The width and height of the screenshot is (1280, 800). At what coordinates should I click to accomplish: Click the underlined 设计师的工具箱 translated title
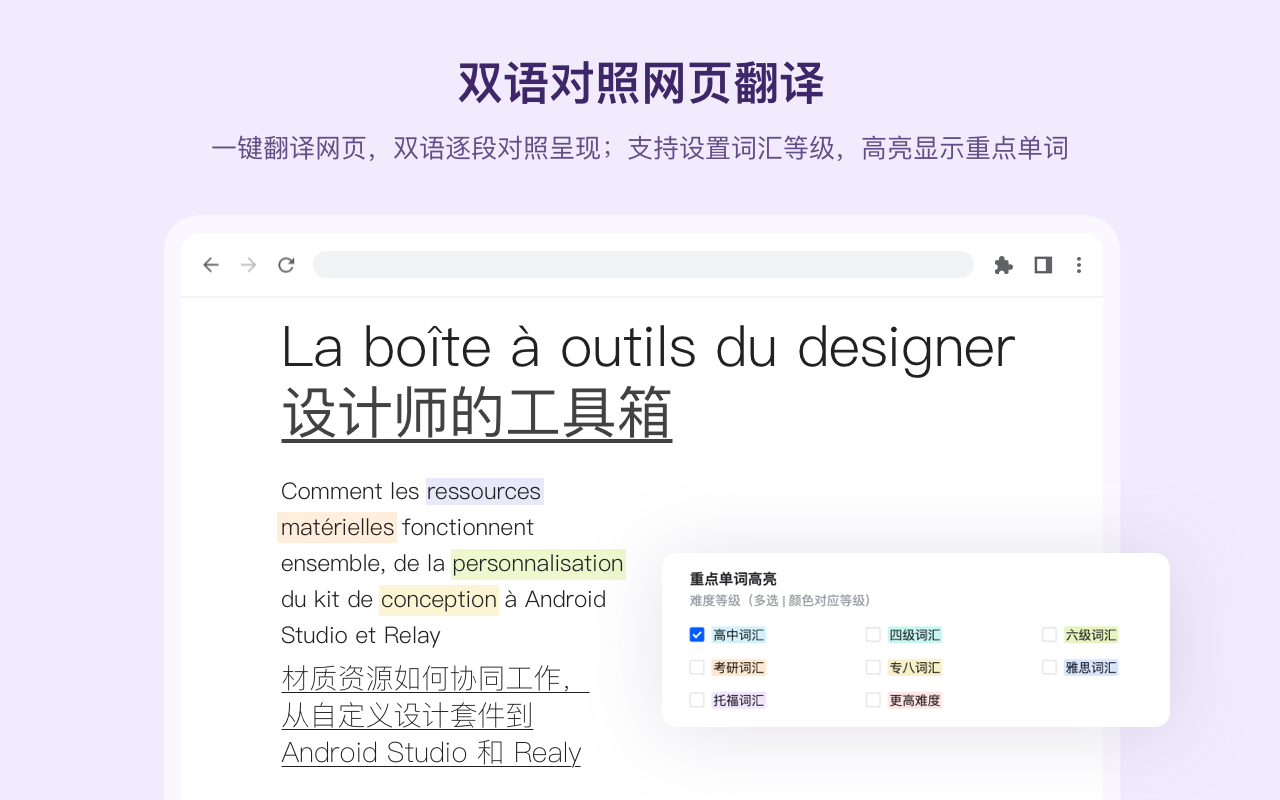477,411
